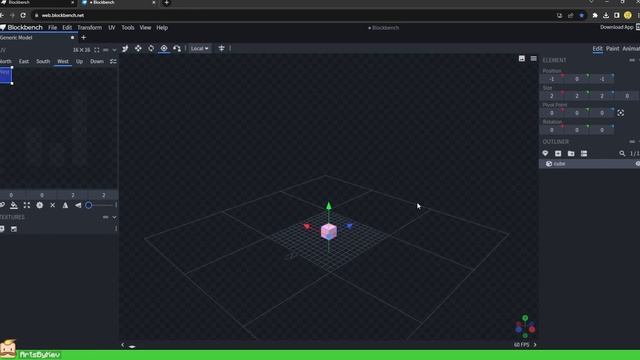The width and height of the screenshot is (640, 360).
Task: Switch to the Edit mode tab
Action: pyautogui.click(x=597, y=48)
